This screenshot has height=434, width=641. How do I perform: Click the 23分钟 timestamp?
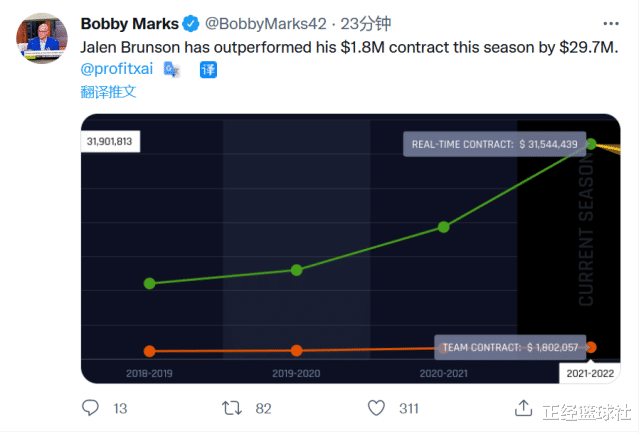(366, 24)
